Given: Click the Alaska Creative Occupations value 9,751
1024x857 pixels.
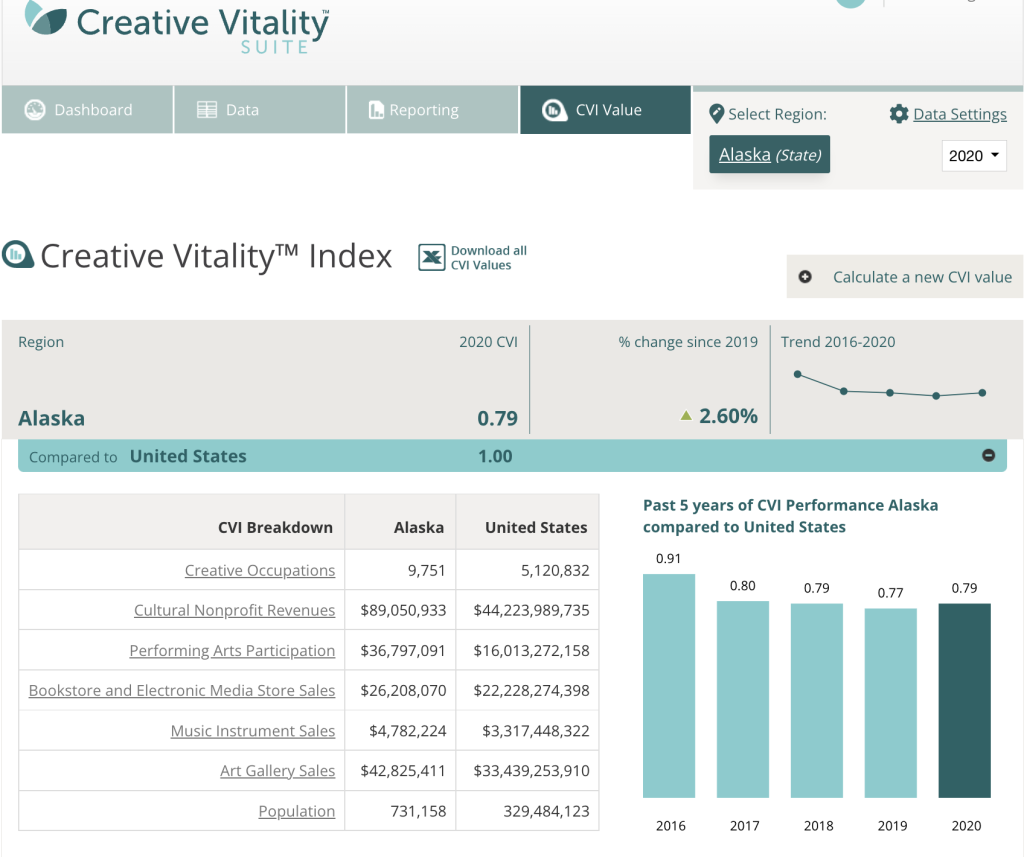Looking at the screenshot, I should point(426,570).
